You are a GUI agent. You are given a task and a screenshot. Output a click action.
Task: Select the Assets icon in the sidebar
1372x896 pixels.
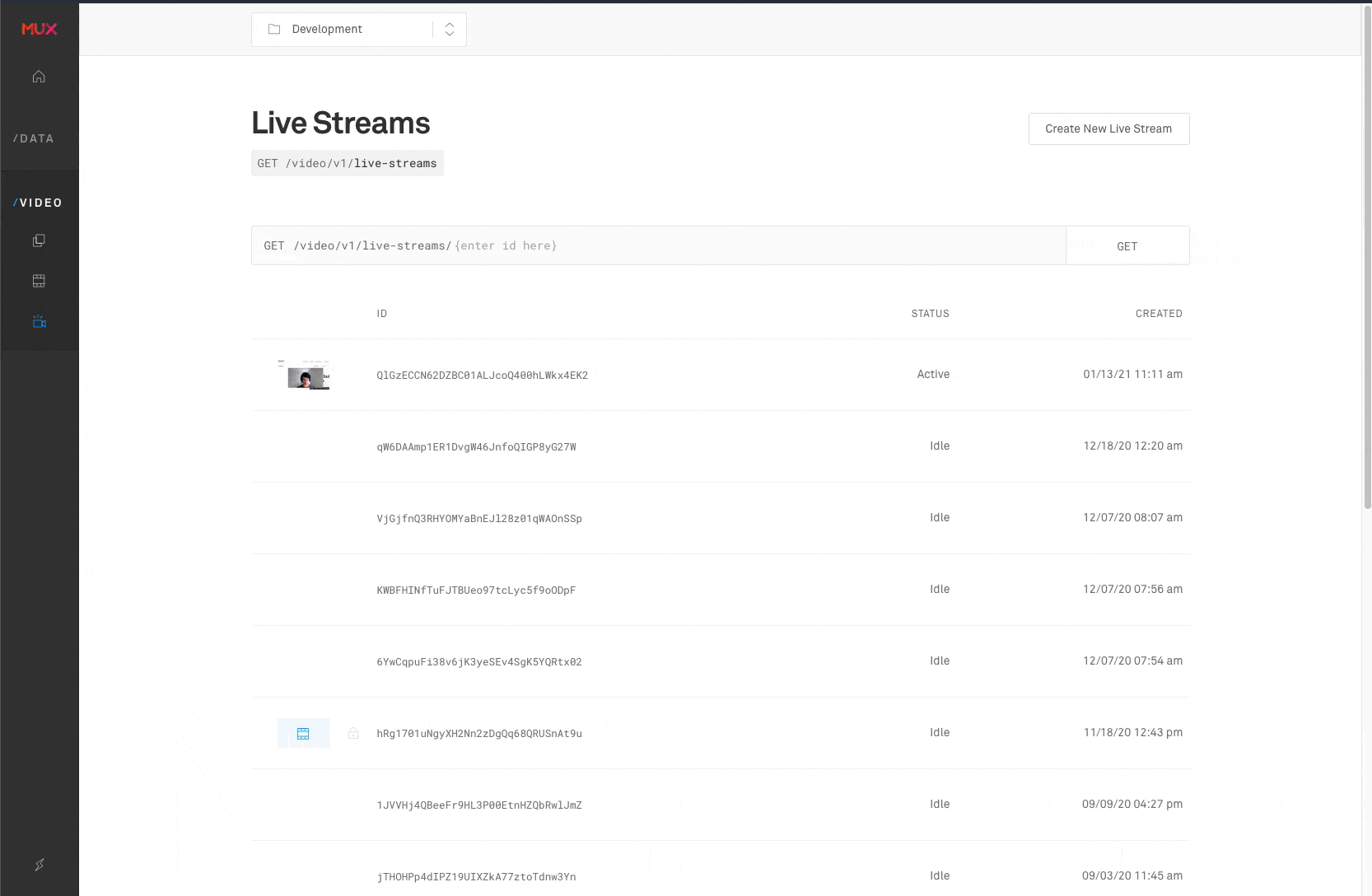(x=39, y=240)
